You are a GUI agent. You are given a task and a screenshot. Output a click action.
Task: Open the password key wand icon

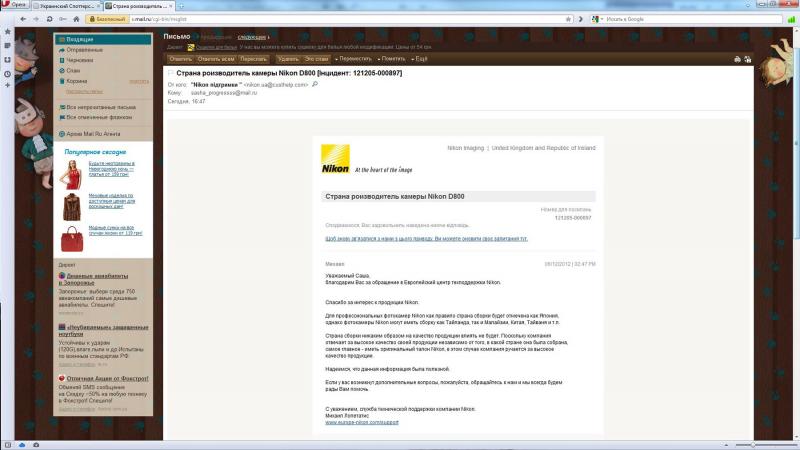(63, 19)
